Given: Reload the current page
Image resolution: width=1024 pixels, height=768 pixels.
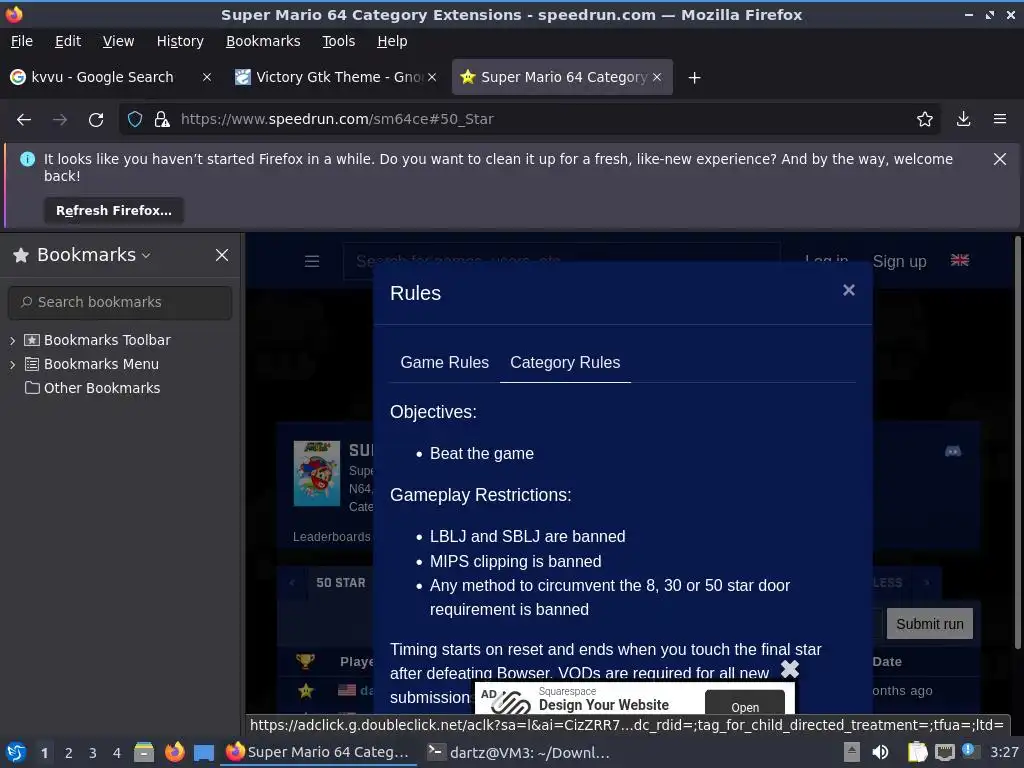Looking at the screenshot, I should [96, 120].
